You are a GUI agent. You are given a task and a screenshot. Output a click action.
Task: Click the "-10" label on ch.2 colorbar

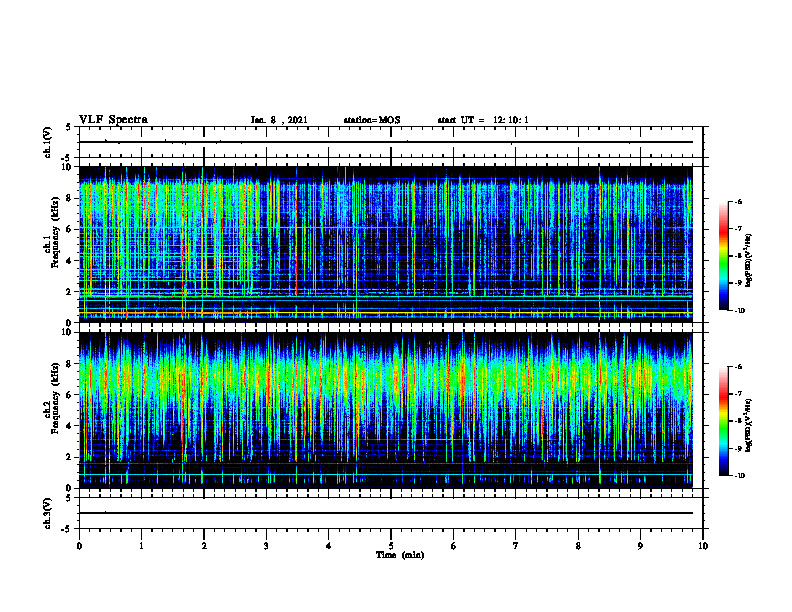[739, 476]
